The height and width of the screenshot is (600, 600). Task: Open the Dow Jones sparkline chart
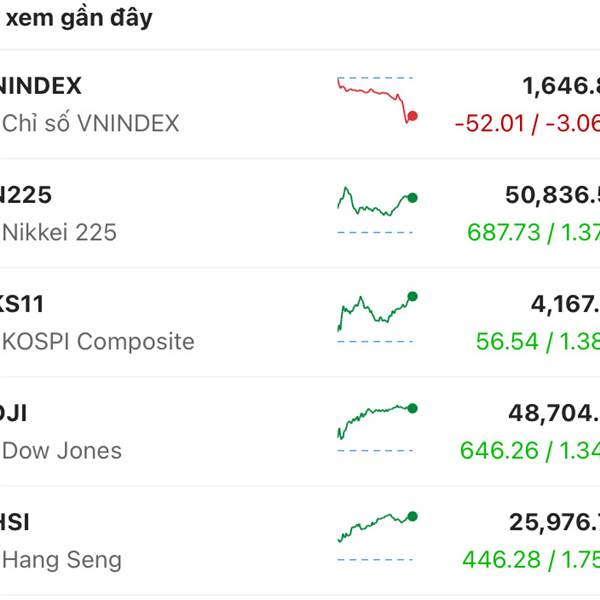[x=376, y=424]
